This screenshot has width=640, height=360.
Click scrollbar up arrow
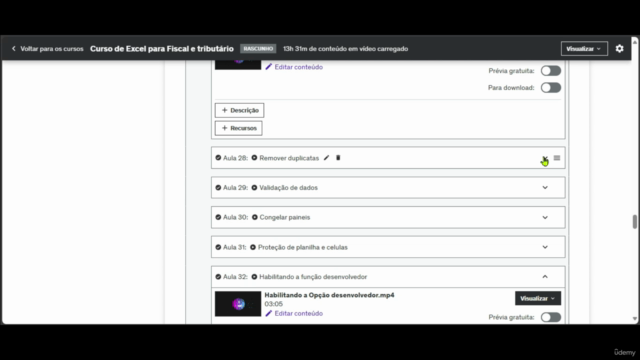pyautogui.click(x=635, y=42)
